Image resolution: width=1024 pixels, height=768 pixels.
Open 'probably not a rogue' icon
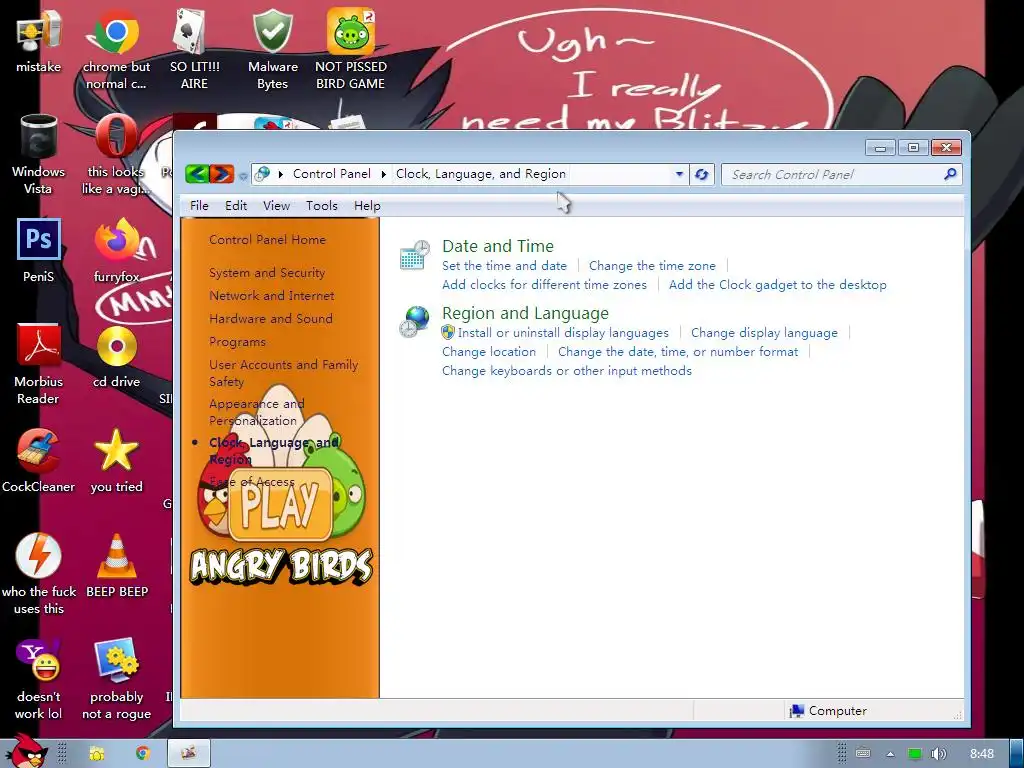116,679
